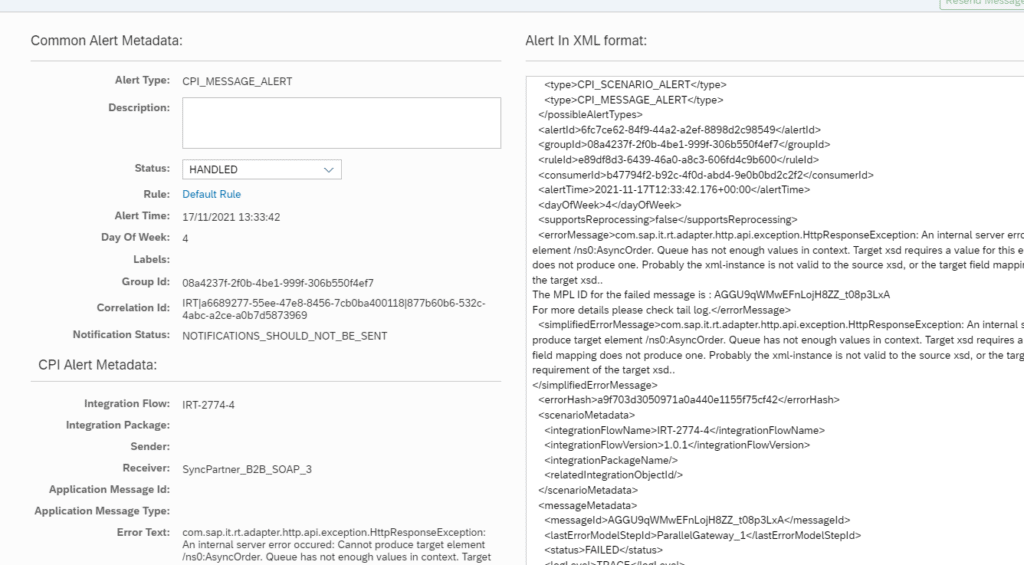Select the Correlation Id value text

tap(334, 309)
